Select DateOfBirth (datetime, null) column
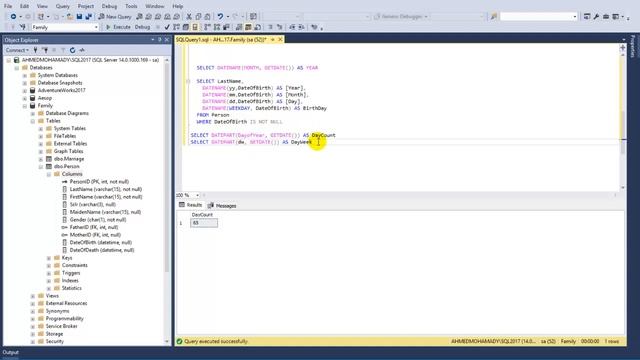Image resolution: width=640 pixels, height=360 pixels. pyautogui.click(x=100, y=242)
